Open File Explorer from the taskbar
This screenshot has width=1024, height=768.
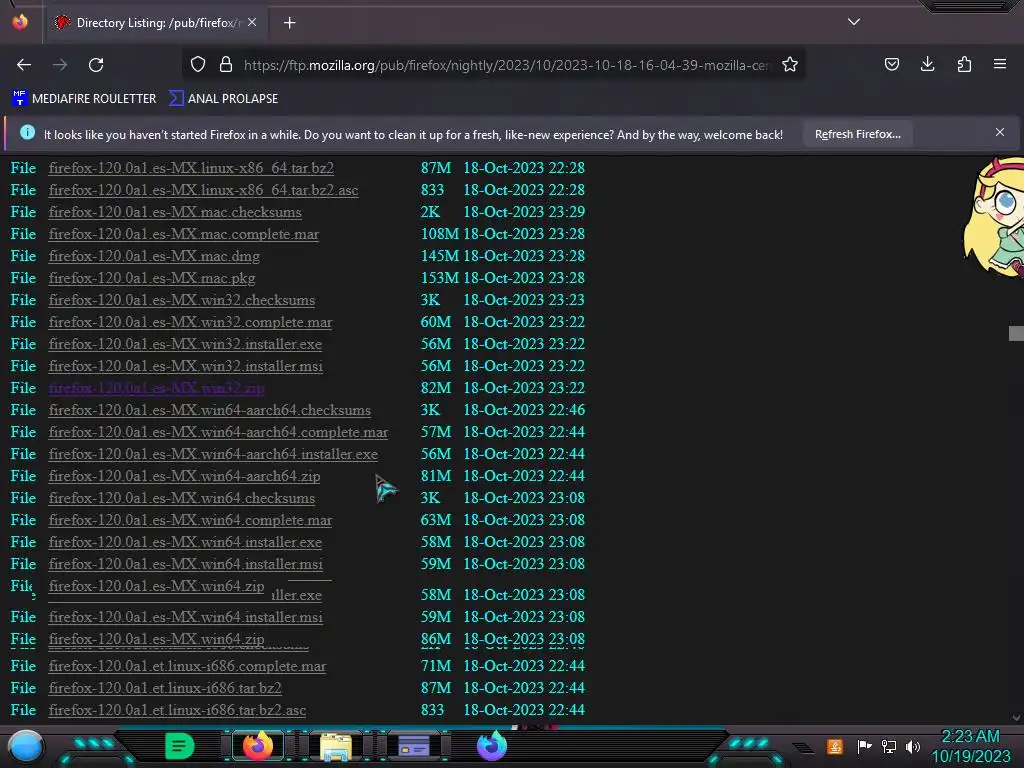(336, 747)
